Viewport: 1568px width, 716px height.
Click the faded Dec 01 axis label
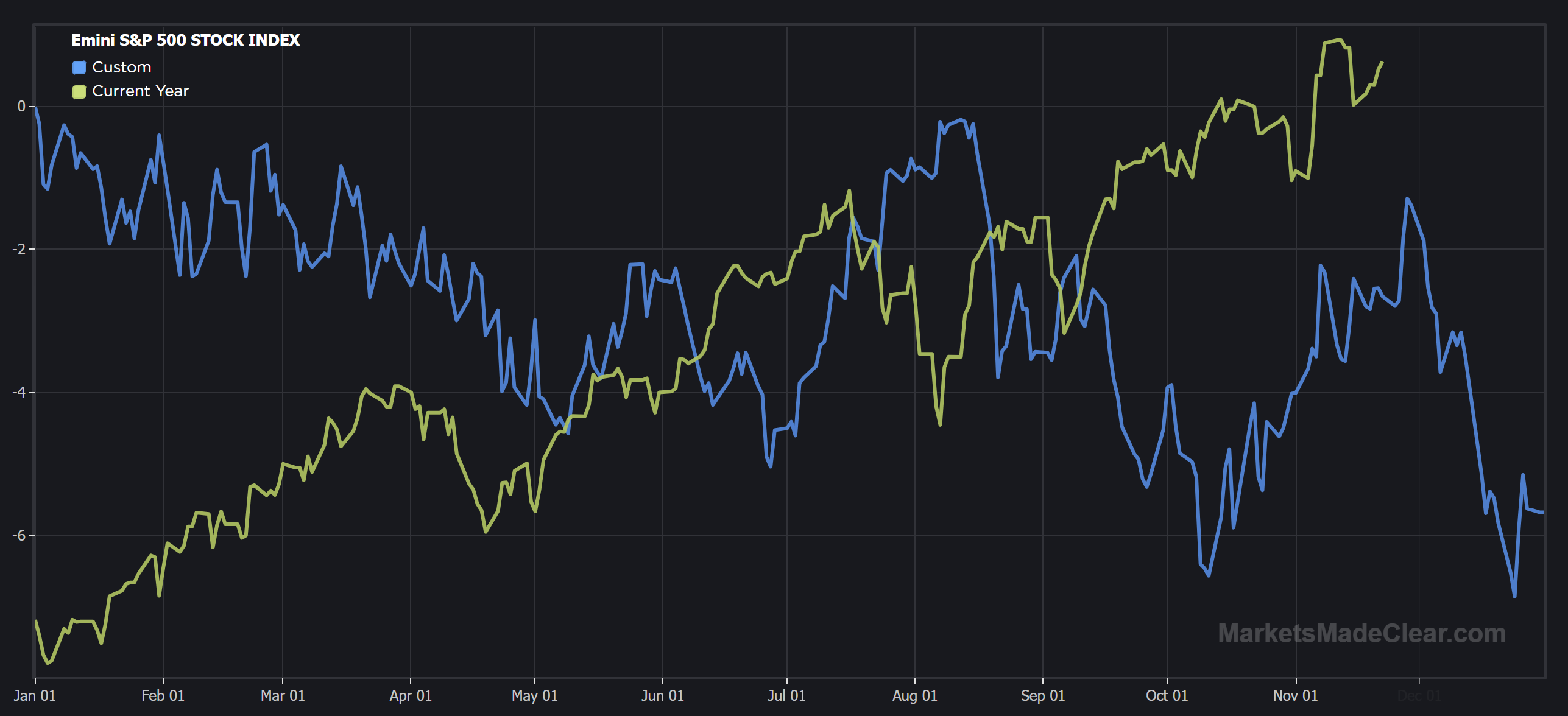(x=1419, y=695)
